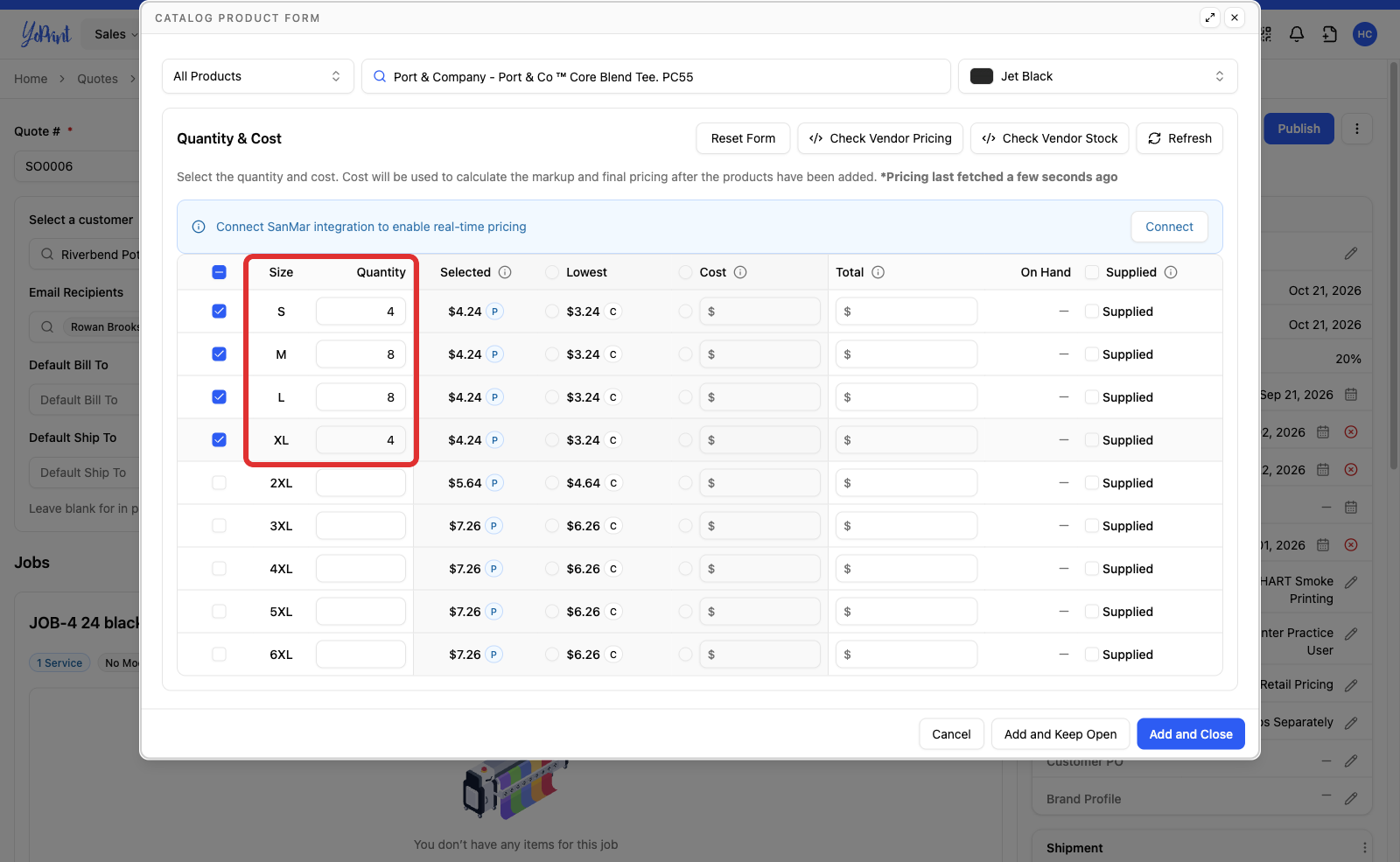Viewport: 1400px width, 862px height.
Task: Click Reset Form button
Action: point(743,138)
